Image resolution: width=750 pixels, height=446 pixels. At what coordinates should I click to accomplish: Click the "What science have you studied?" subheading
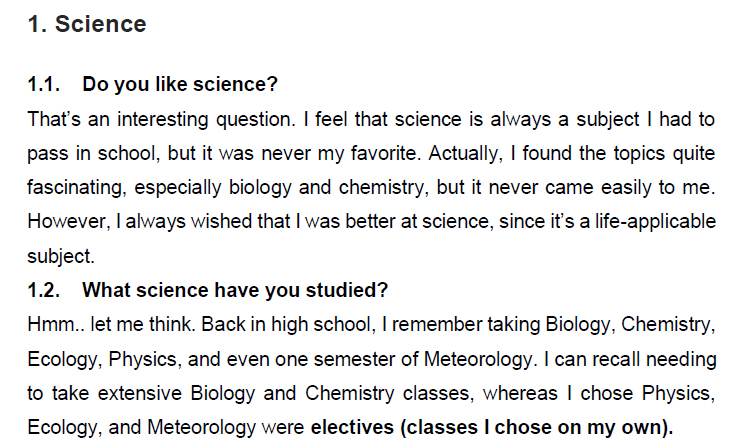pos(235,290)
